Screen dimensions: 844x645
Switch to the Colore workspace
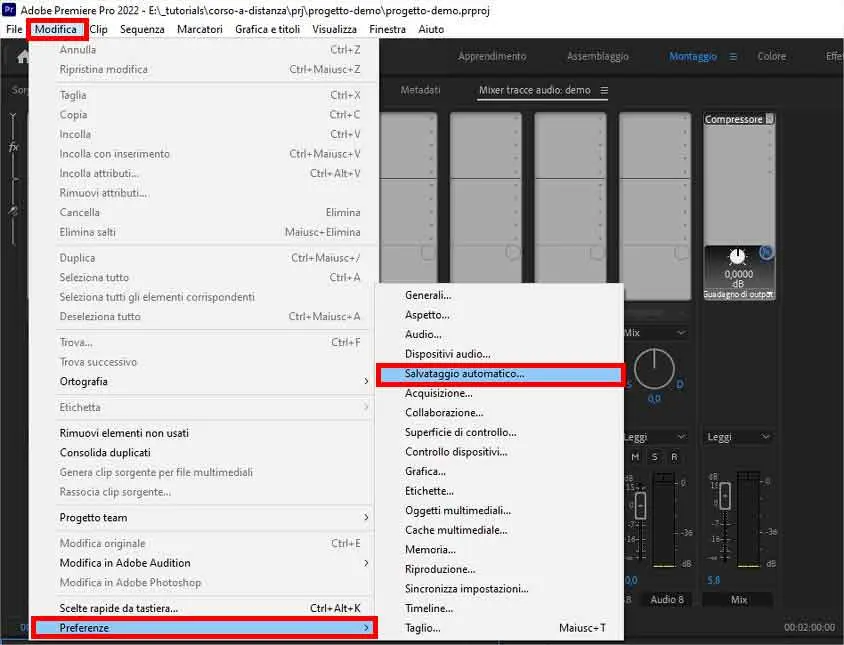(x=771, y=56)
